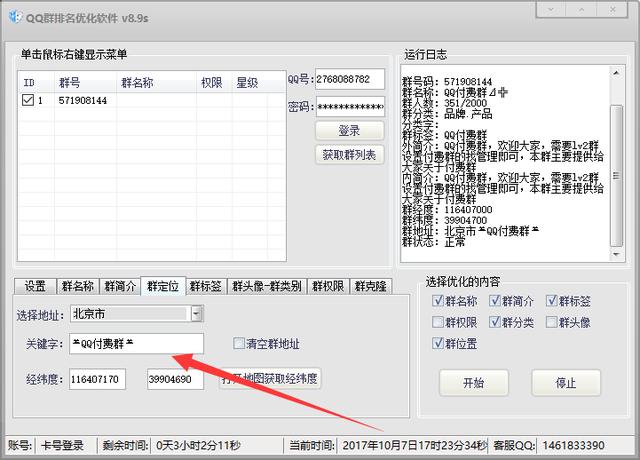Viewport: 640px width, 460px height.
Task: Minimize the window from title bar
Action: tap(551, 9)
